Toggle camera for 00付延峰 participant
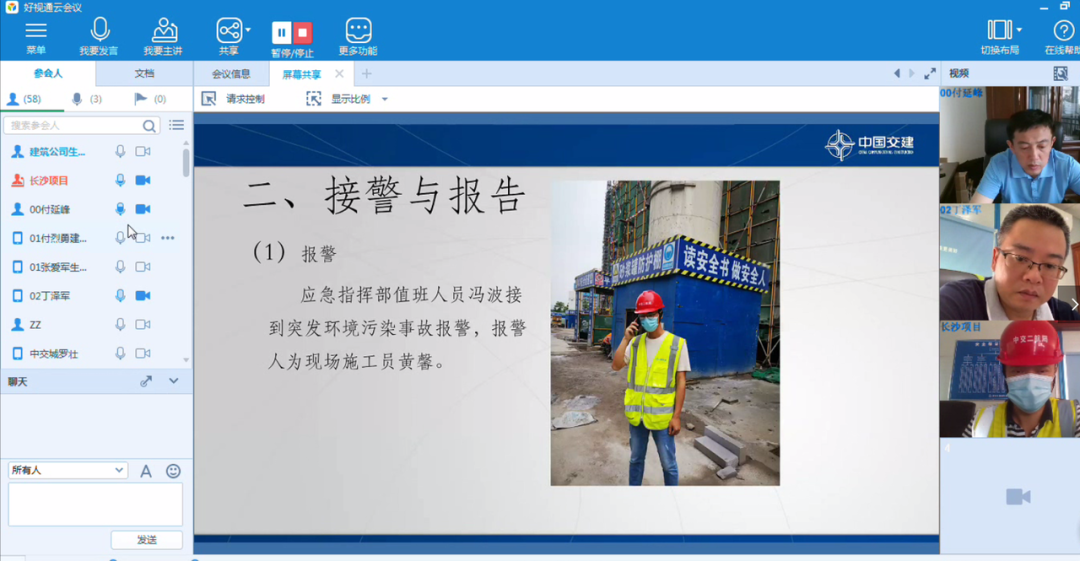The image size is (1080, 561). tap(143, 209)
